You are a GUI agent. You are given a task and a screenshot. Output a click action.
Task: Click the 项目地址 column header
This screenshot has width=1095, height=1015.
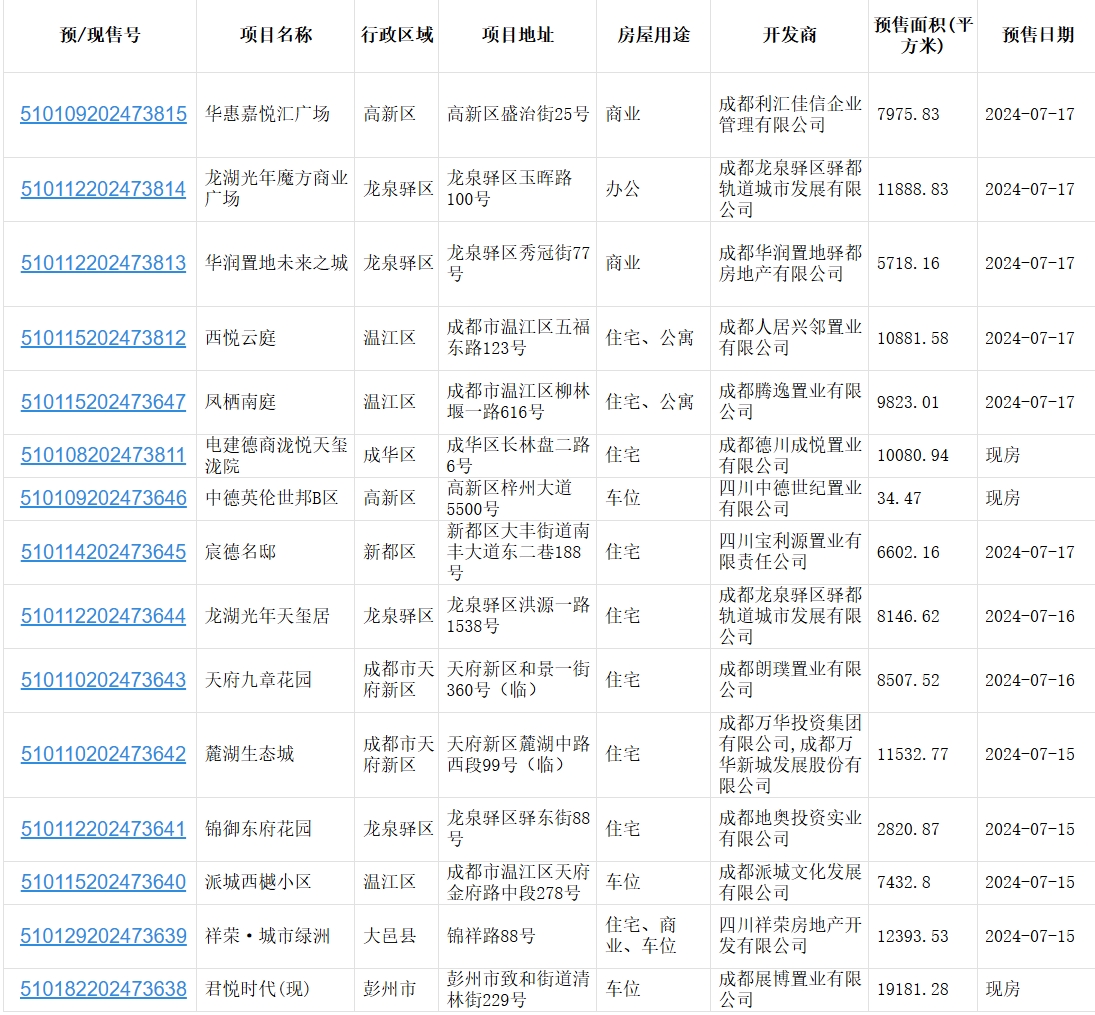pyautogui.click(x=517, y=35)
